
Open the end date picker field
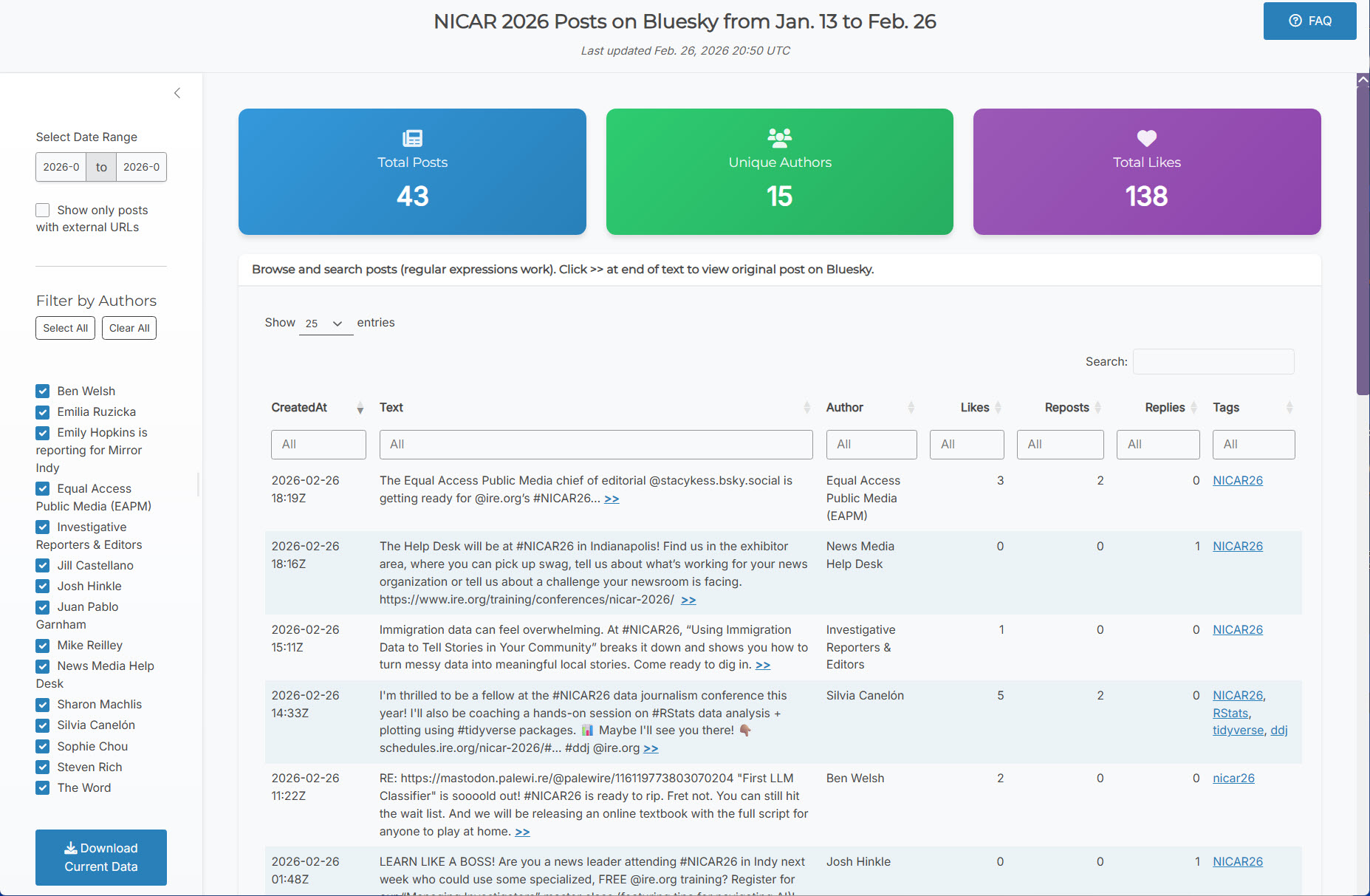pos(141,167)
